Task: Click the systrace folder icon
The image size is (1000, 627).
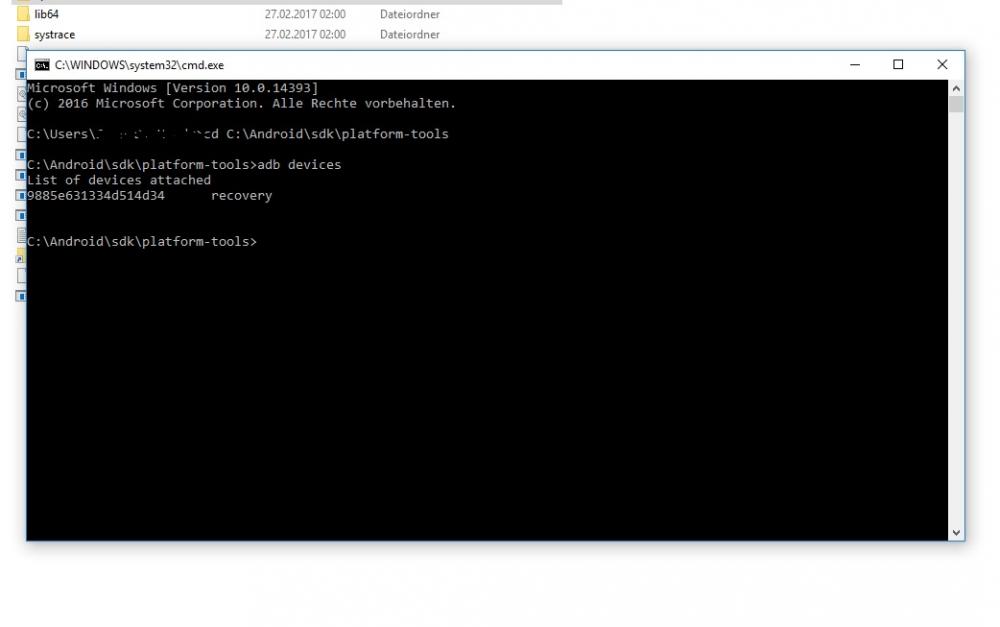Action: point(23,34)
